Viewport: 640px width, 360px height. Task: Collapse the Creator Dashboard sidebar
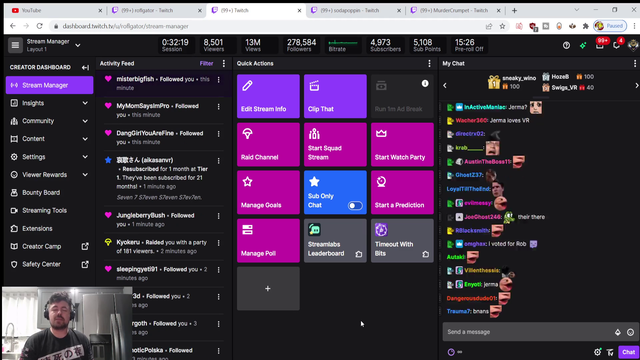click(85, 67)
